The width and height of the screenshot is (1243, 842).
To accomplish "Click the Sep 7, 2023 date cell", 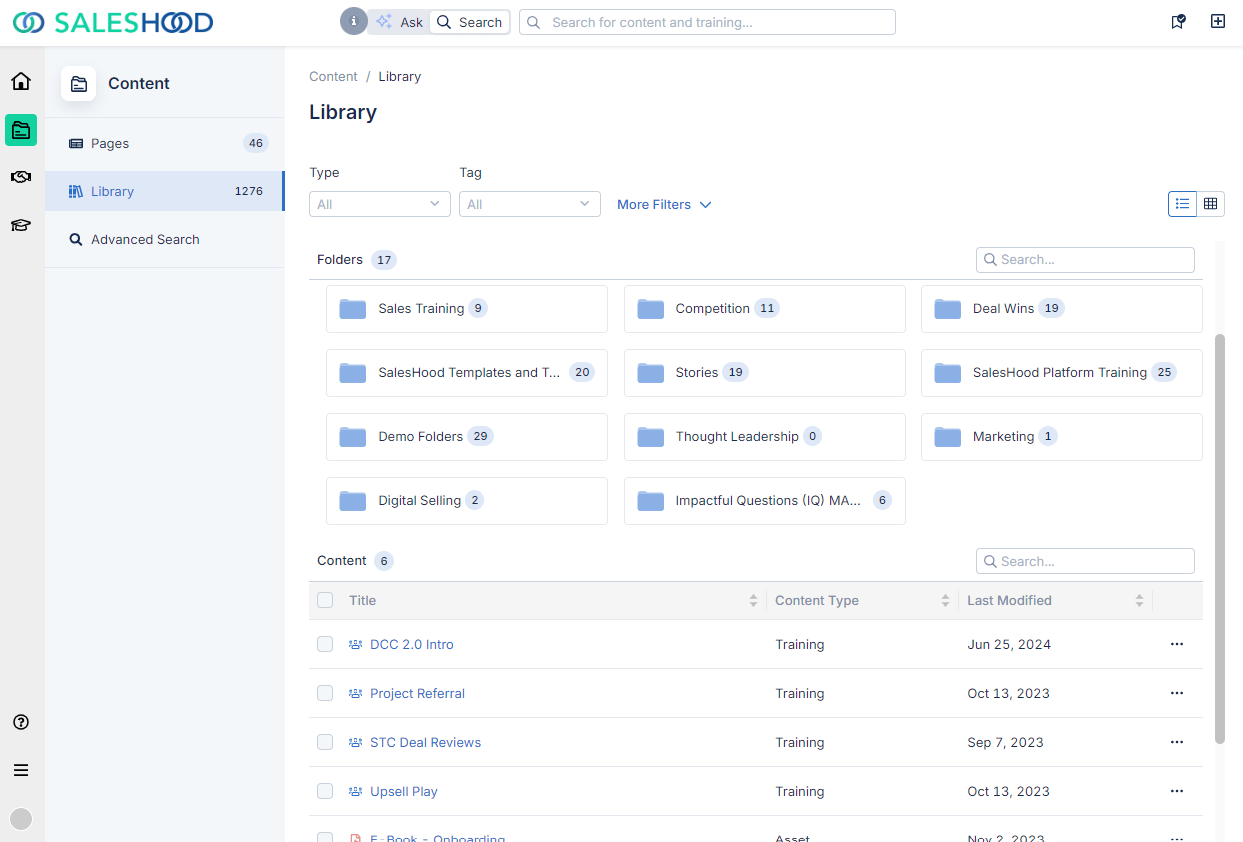I will tap(1005, 742).
